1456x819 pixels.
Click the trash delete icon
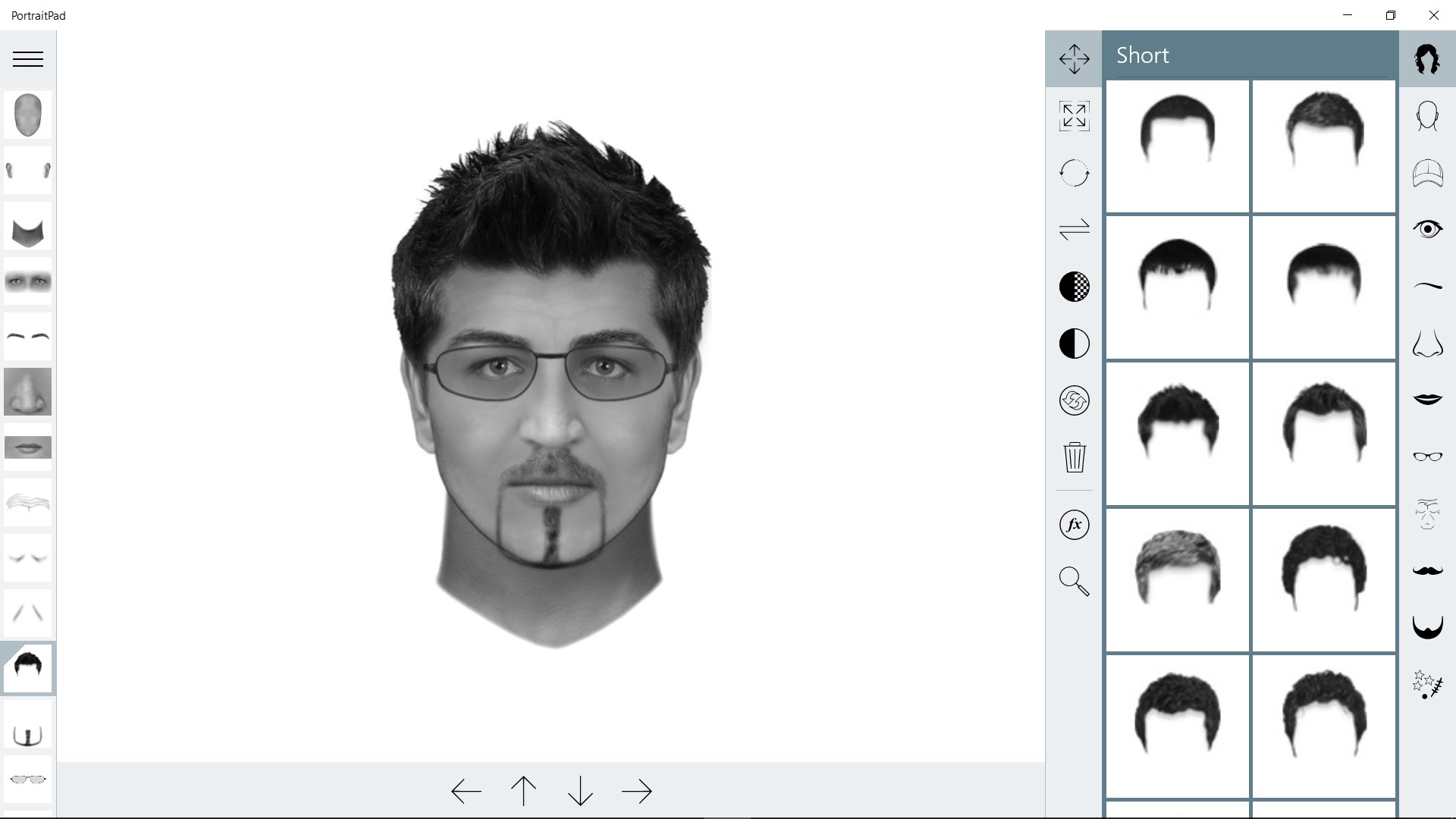pyautogui.click(x=1074, y=457)
